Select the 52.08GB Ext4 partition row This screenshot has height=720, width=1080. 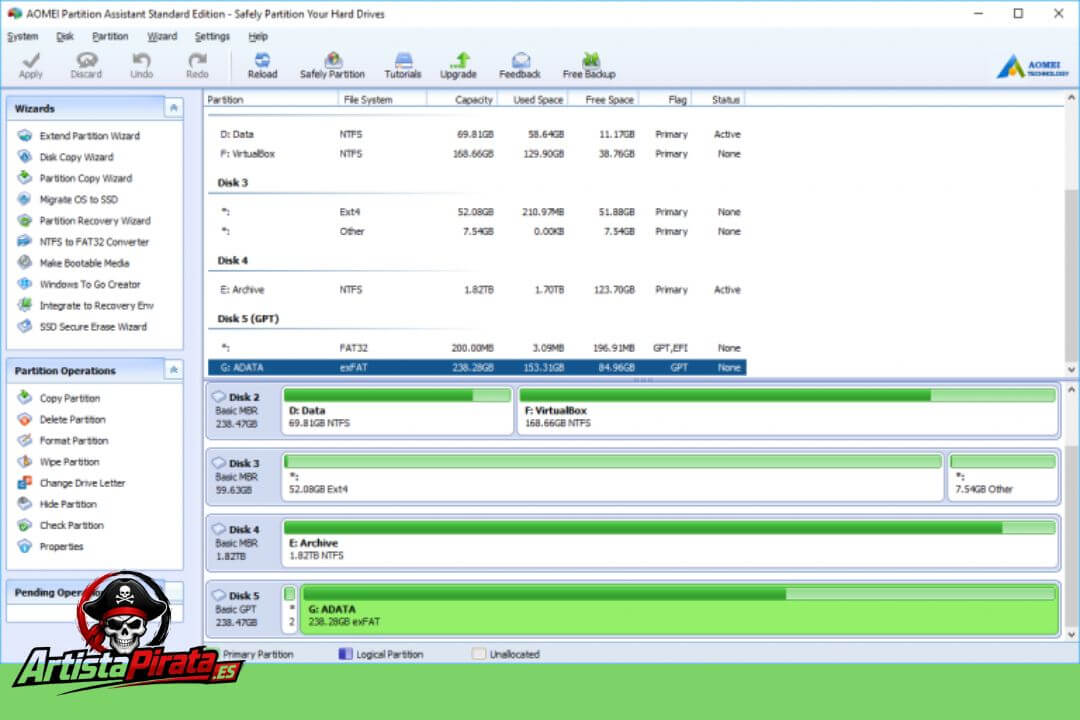[x=477, y=212]
